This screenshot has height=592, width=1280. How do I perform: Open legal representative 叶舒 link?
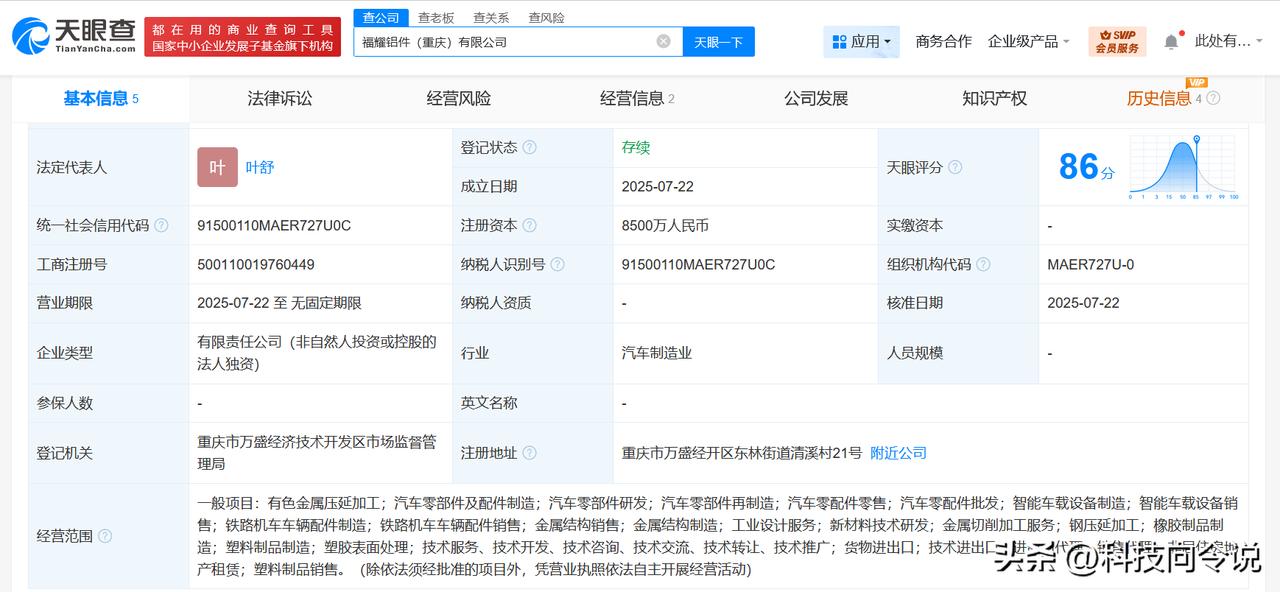[260, 167]
